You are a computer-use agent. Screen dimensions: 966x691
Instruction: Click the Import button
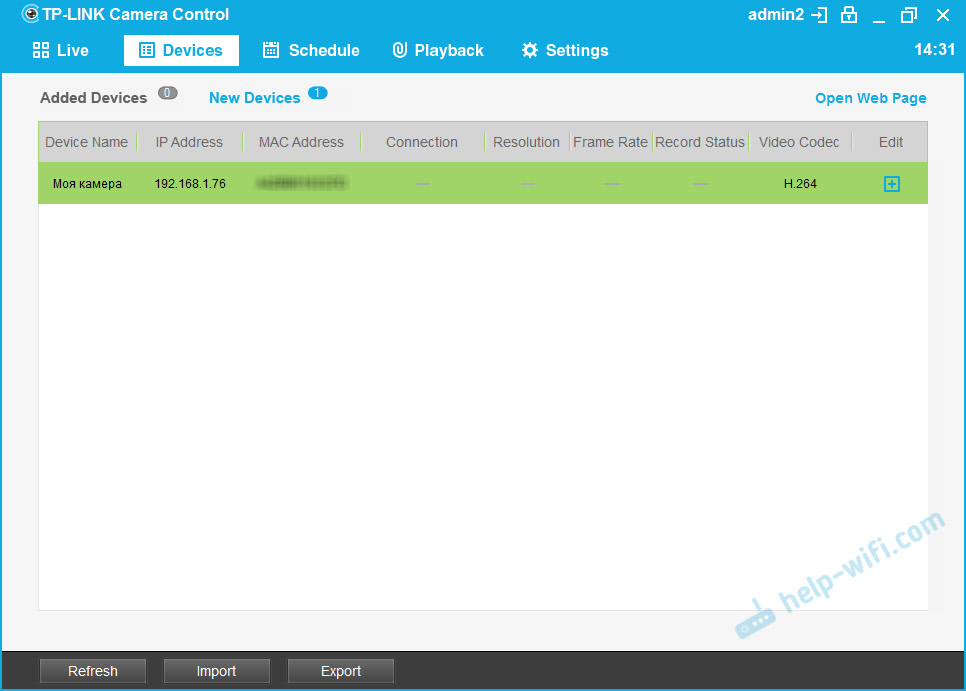tap(216, 671)
